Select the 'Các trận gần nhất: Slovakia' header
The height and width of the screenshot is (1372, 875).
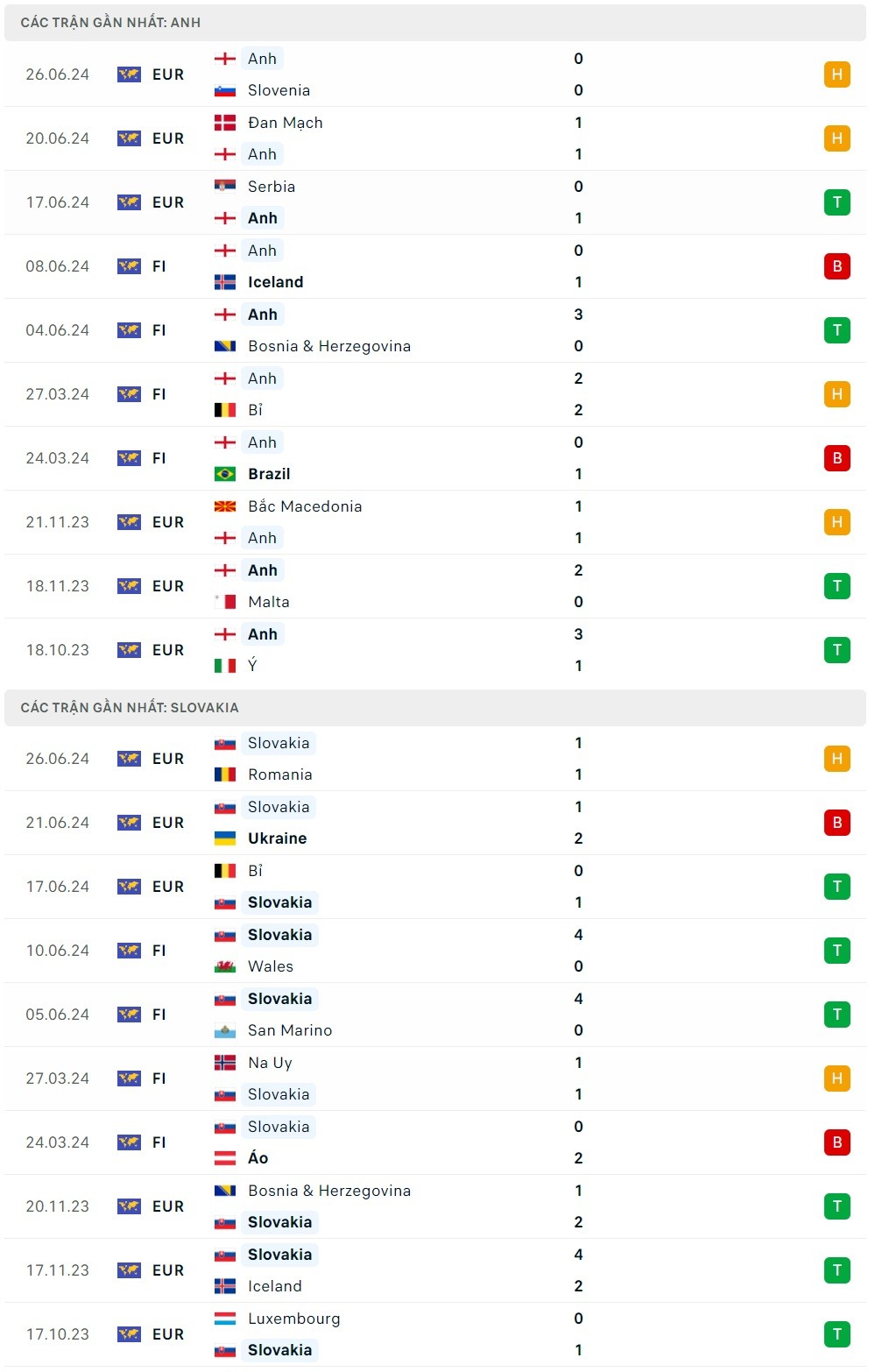point(130,708)
